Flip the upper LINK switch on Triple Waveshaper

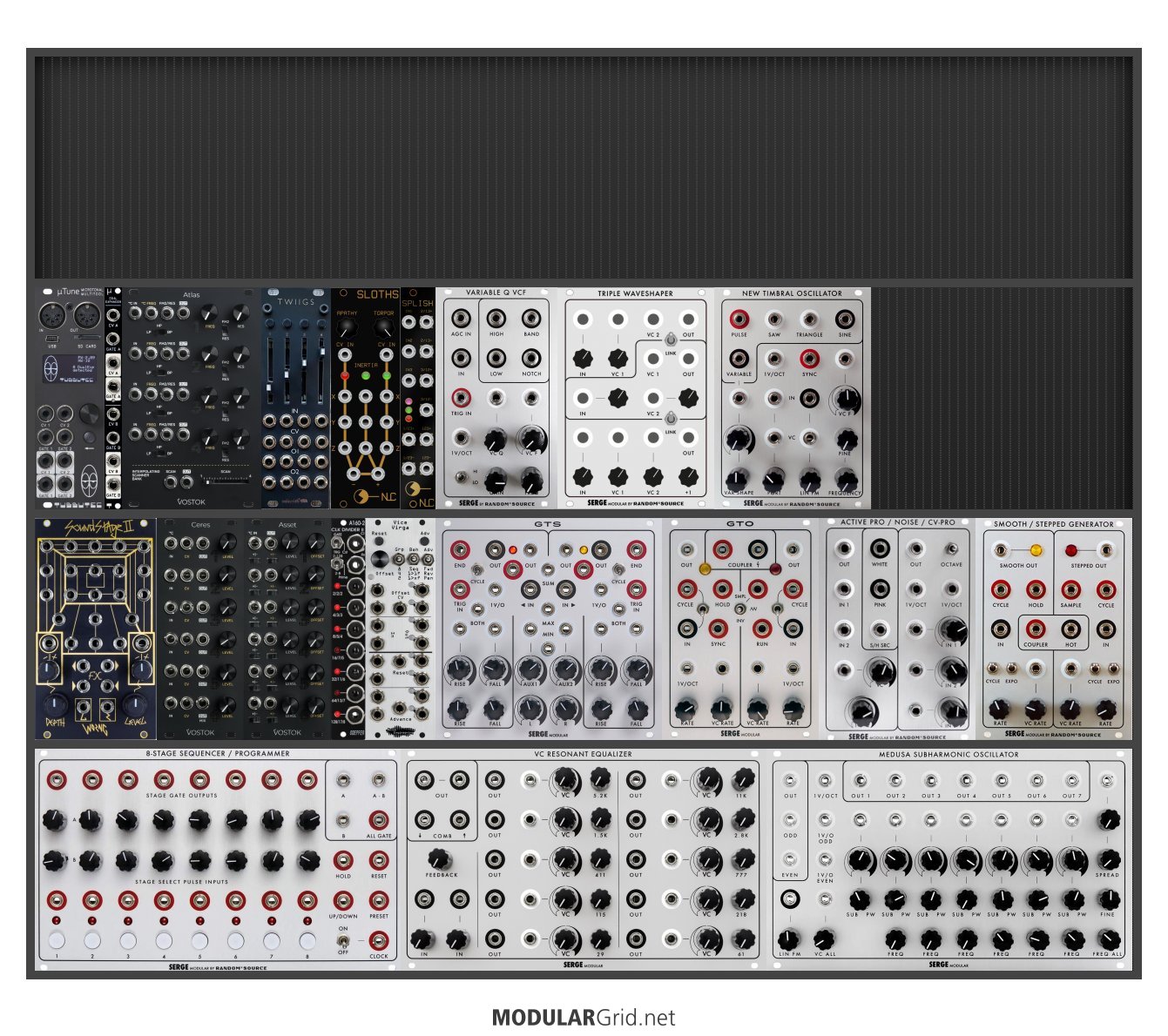[671, 340]
